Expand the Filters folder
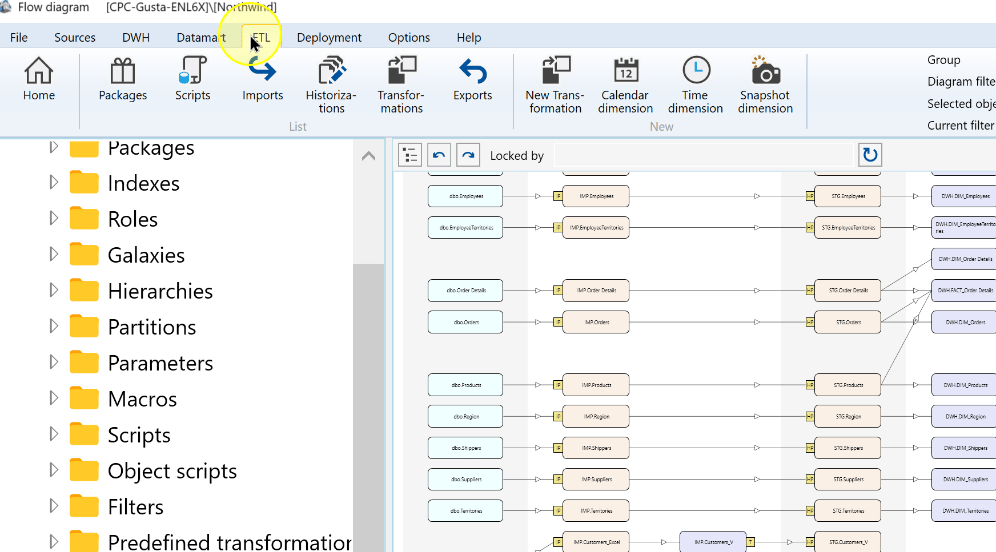 point(54,506)
